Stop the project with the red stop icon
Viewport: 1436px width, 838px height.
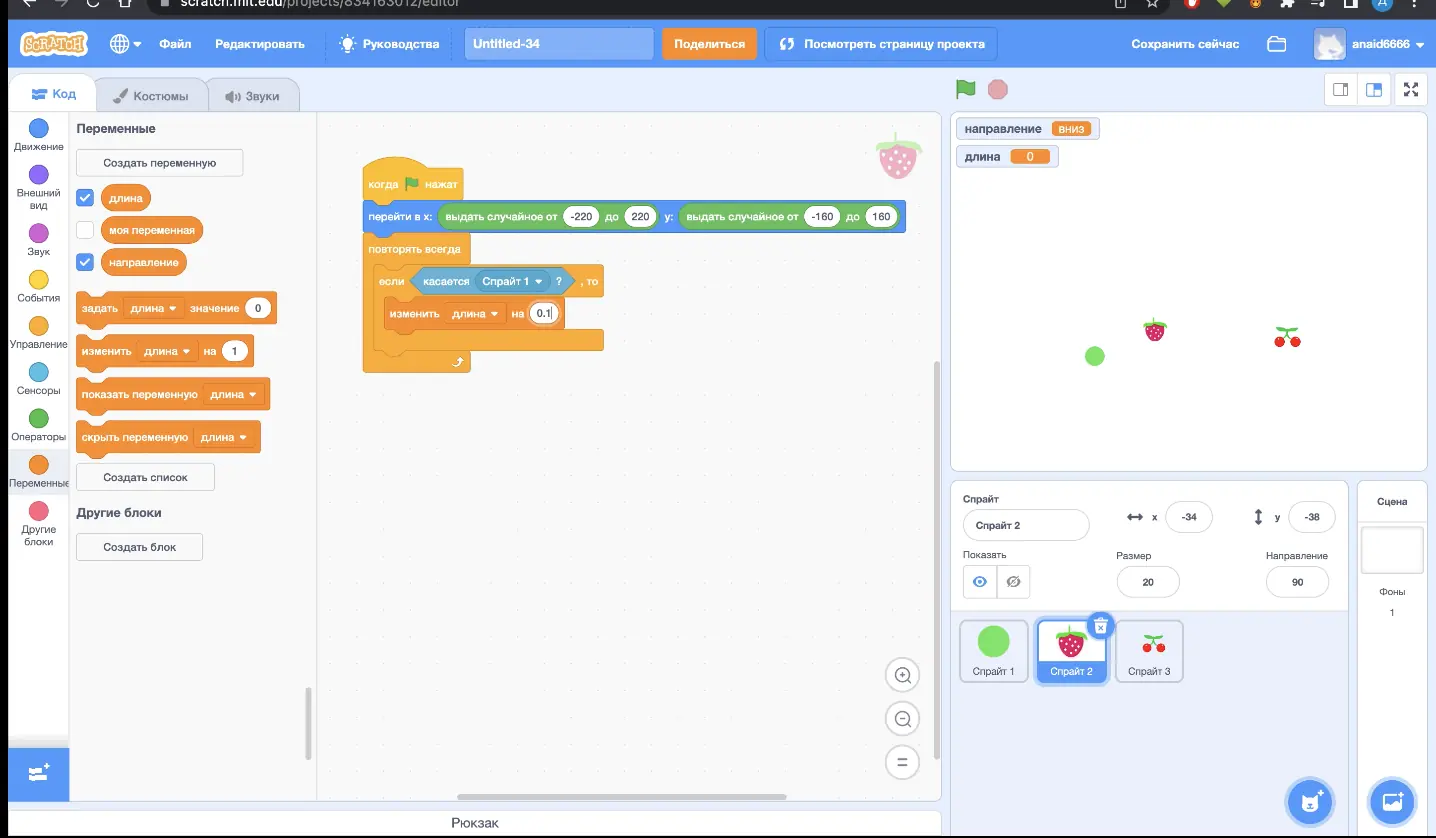click(997, 89)
